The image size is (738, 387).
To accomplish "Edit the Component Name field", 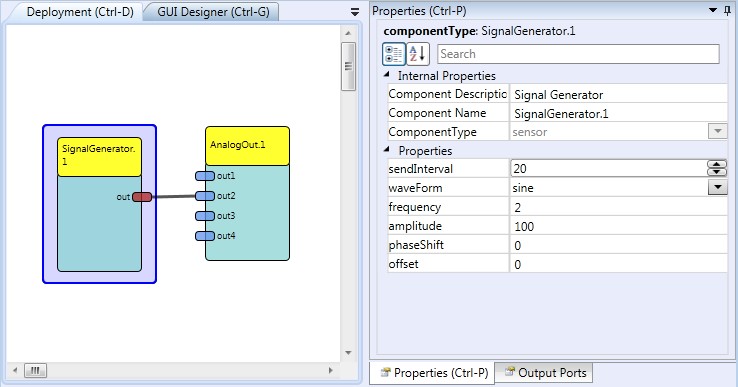I will (618, 113).
